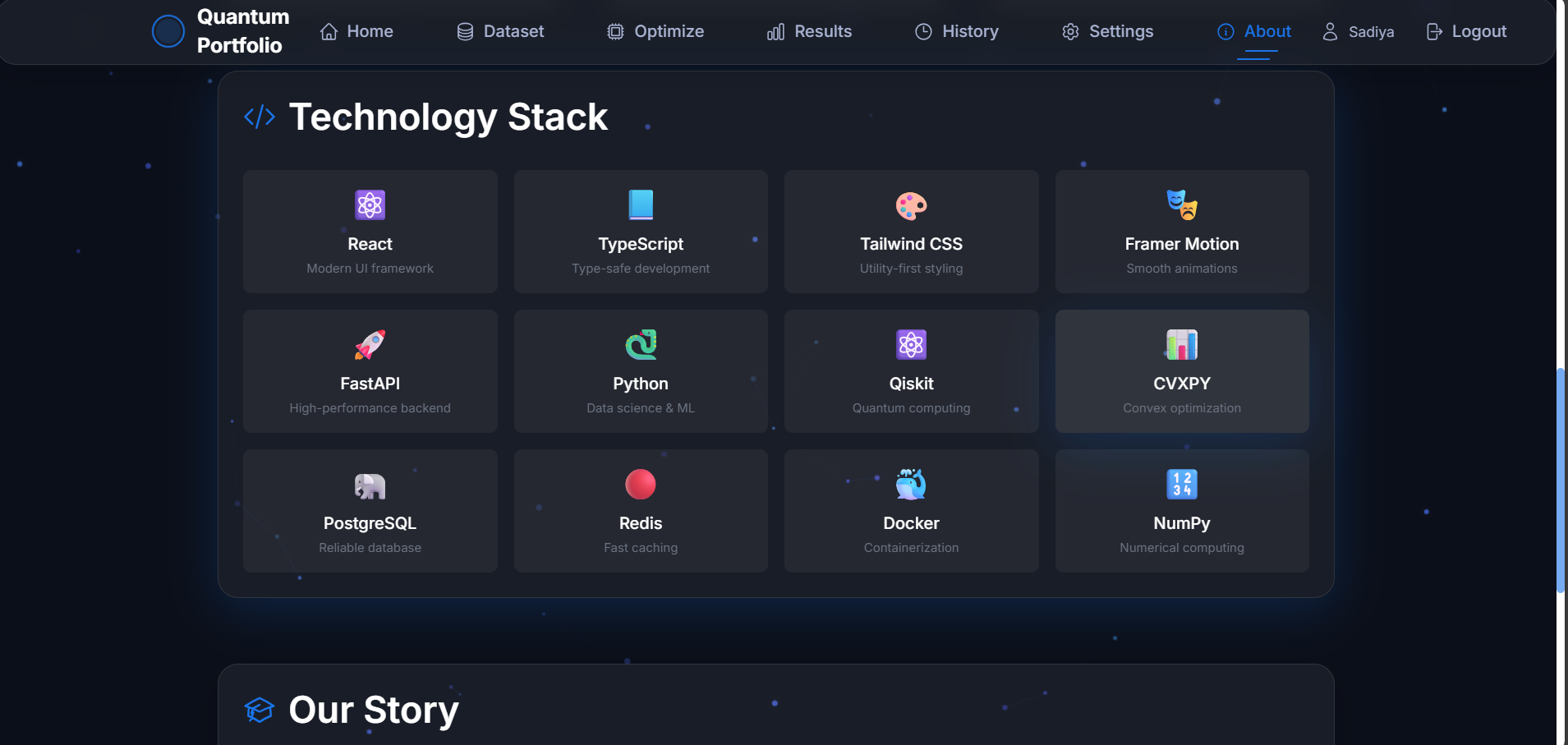Screen dimensions: 1568x745
Task: Select the CVXPY card title
Action: 1182,384
